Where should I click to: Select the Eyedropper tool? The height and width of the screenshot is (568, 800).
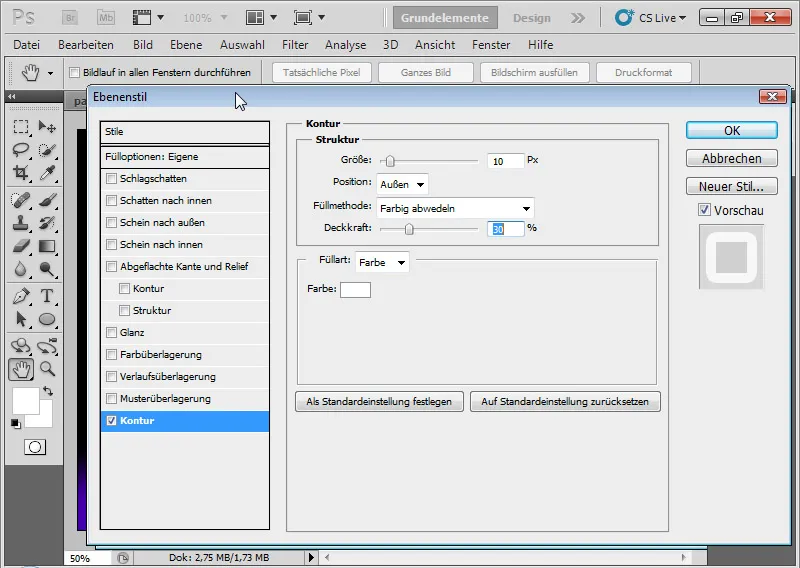[47, 172]
